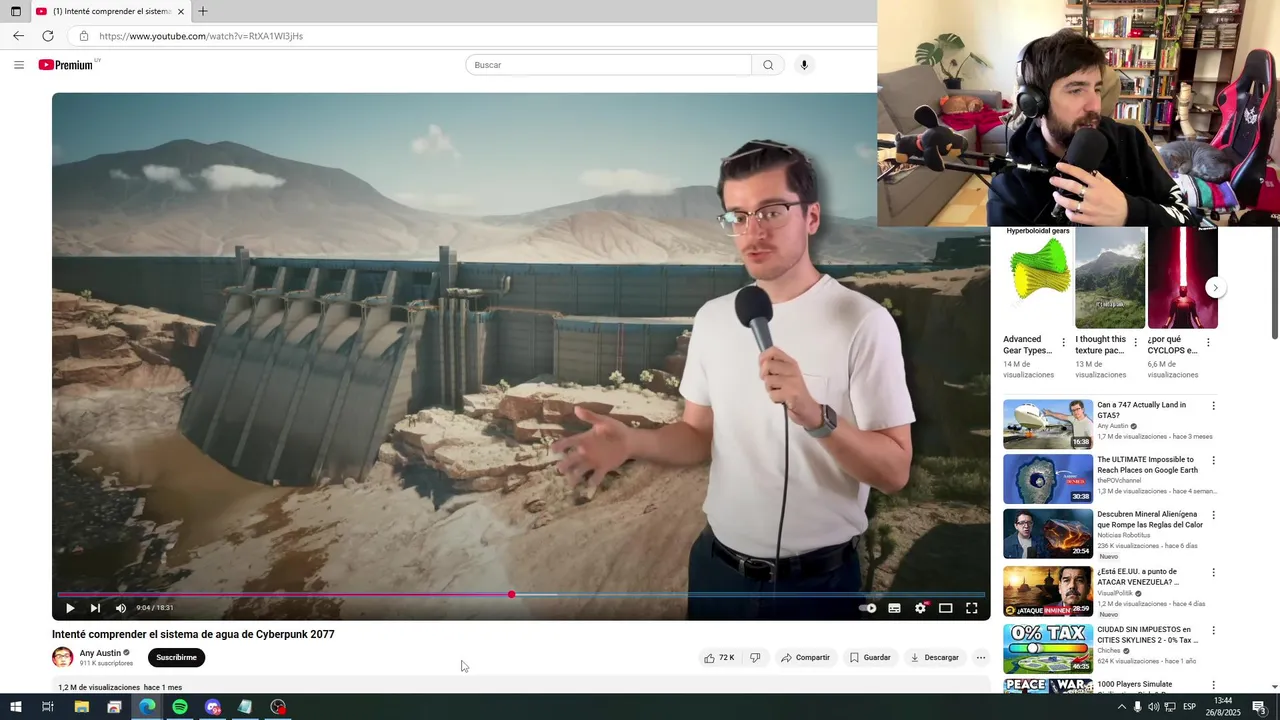
Task: Open Task View on the taskbar
Action: pyautogui.click(x=47, y=707)
